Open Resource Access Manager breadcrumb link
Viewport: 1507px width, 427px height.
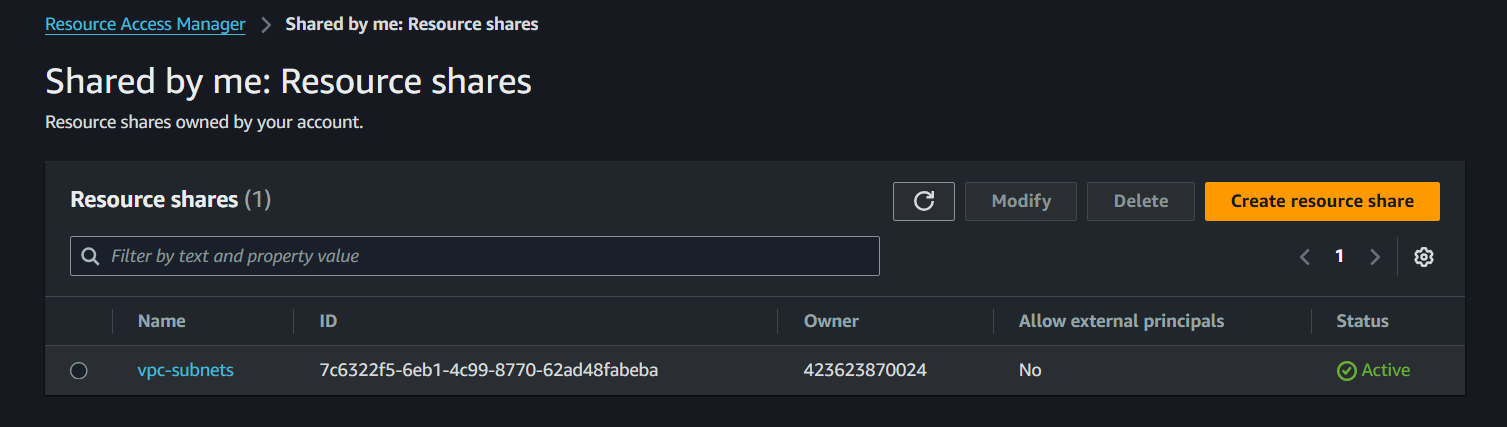click(x=145, y=24)
